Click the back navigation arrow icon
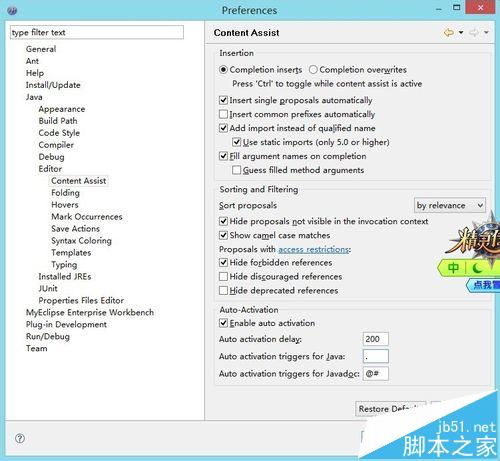 [x=449, y=33]
